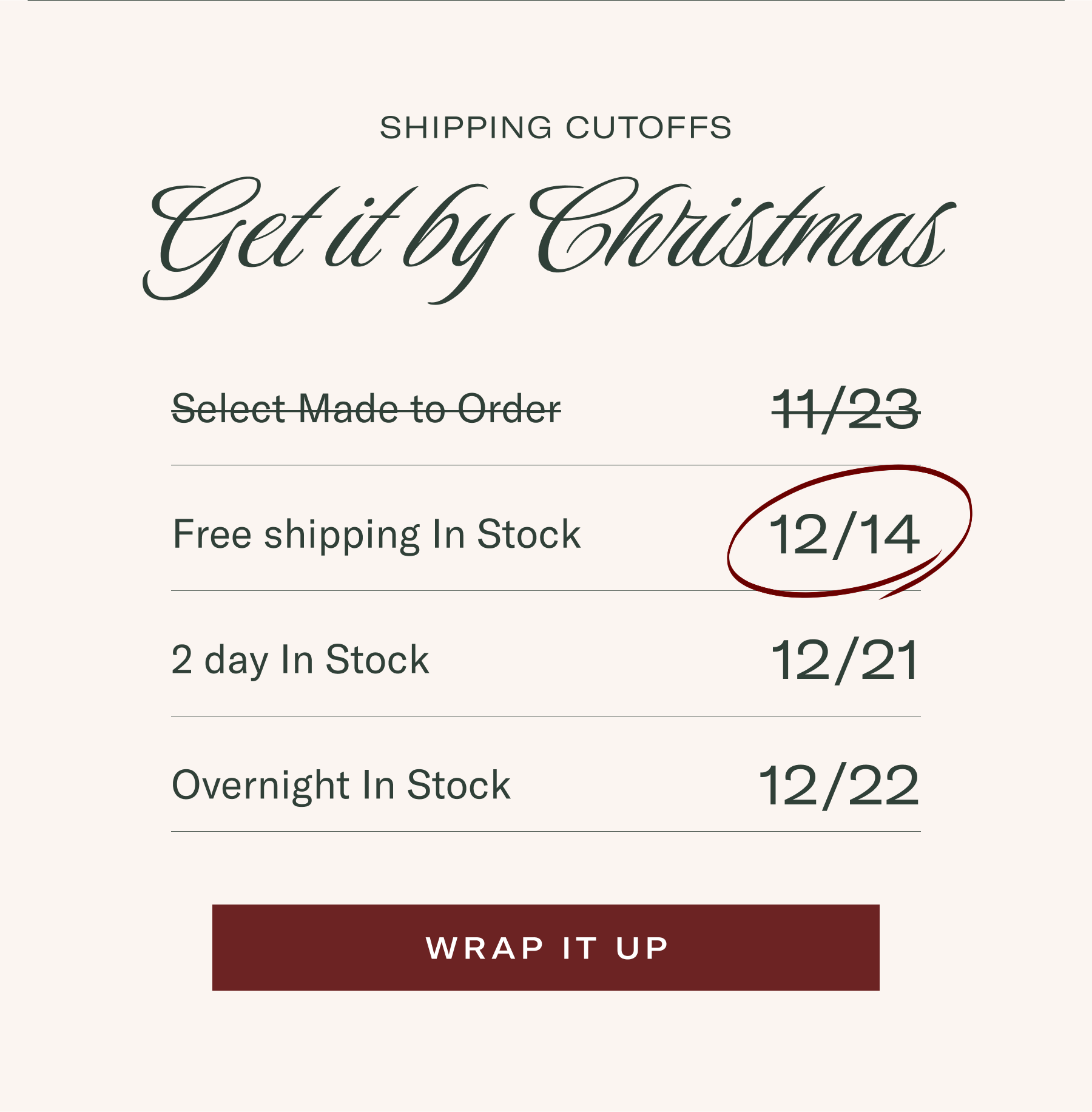
Task: Click the 12/21 cutoff date
Action: coord(844,660)
